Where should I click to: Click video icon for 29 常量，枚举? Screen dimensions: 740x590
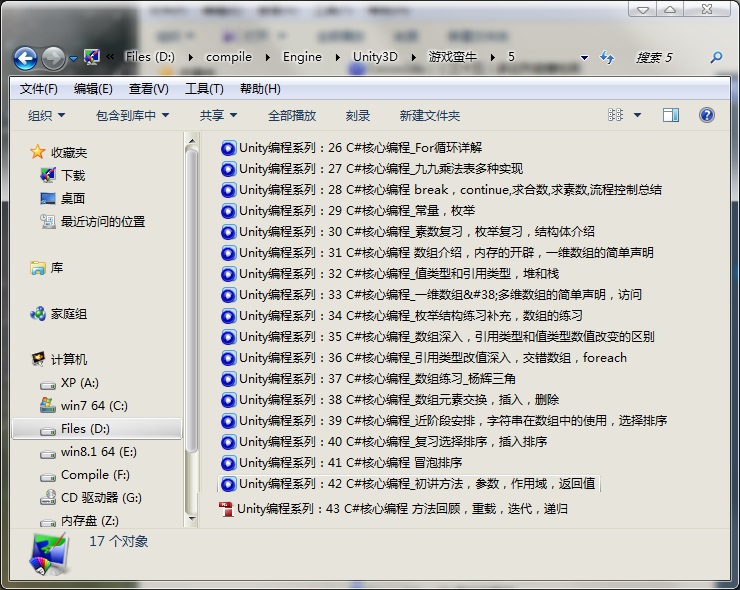coord(228,211)
